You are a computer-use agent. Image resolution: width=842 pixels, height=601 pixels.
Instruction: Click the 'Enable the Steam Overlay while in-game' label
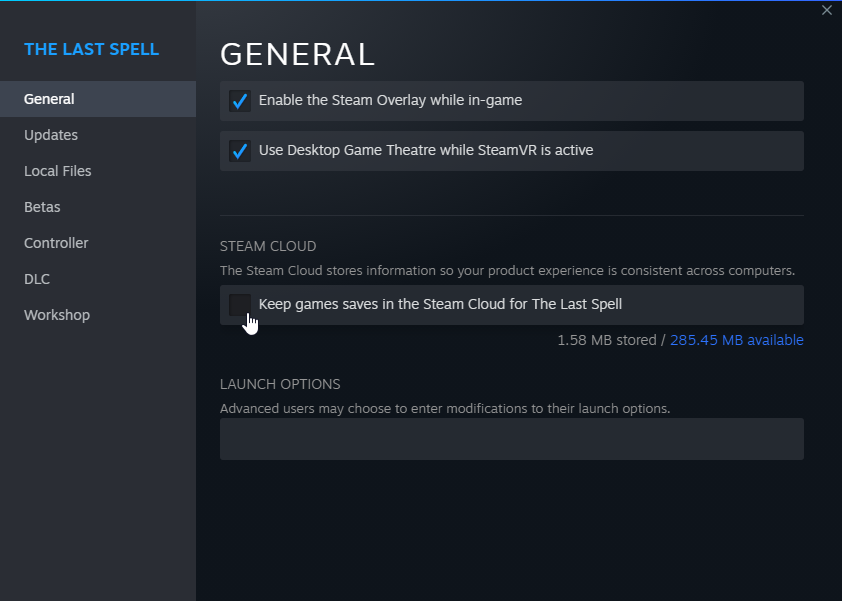[390, 100]
